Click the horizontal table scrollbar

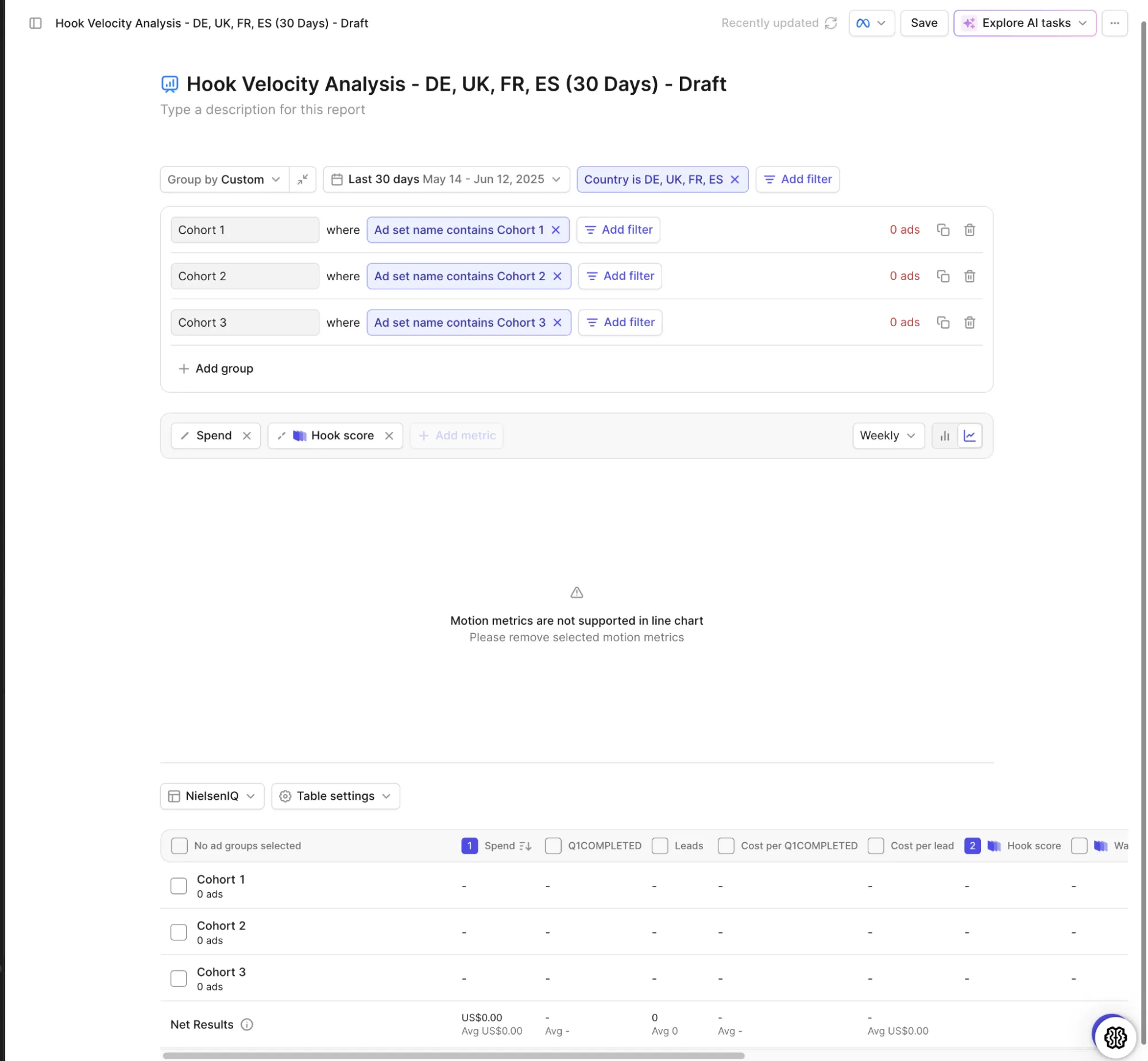coord(453,1056)
